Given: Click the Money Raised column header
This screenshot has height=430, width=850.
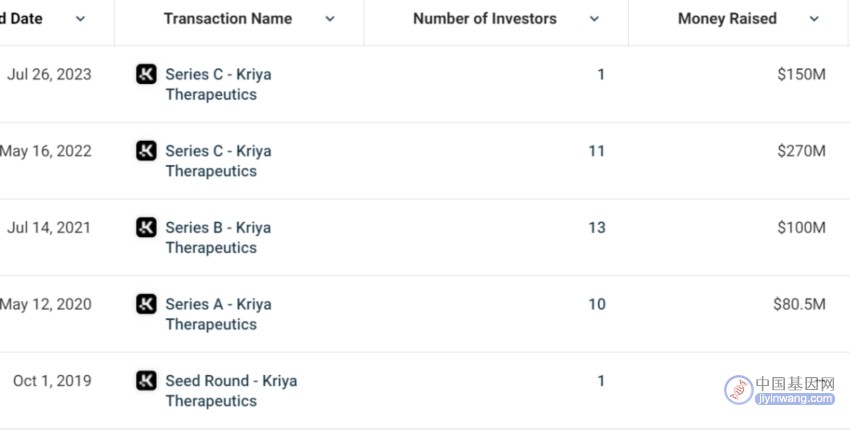Looking at the screenshot, I should [727, 18].
